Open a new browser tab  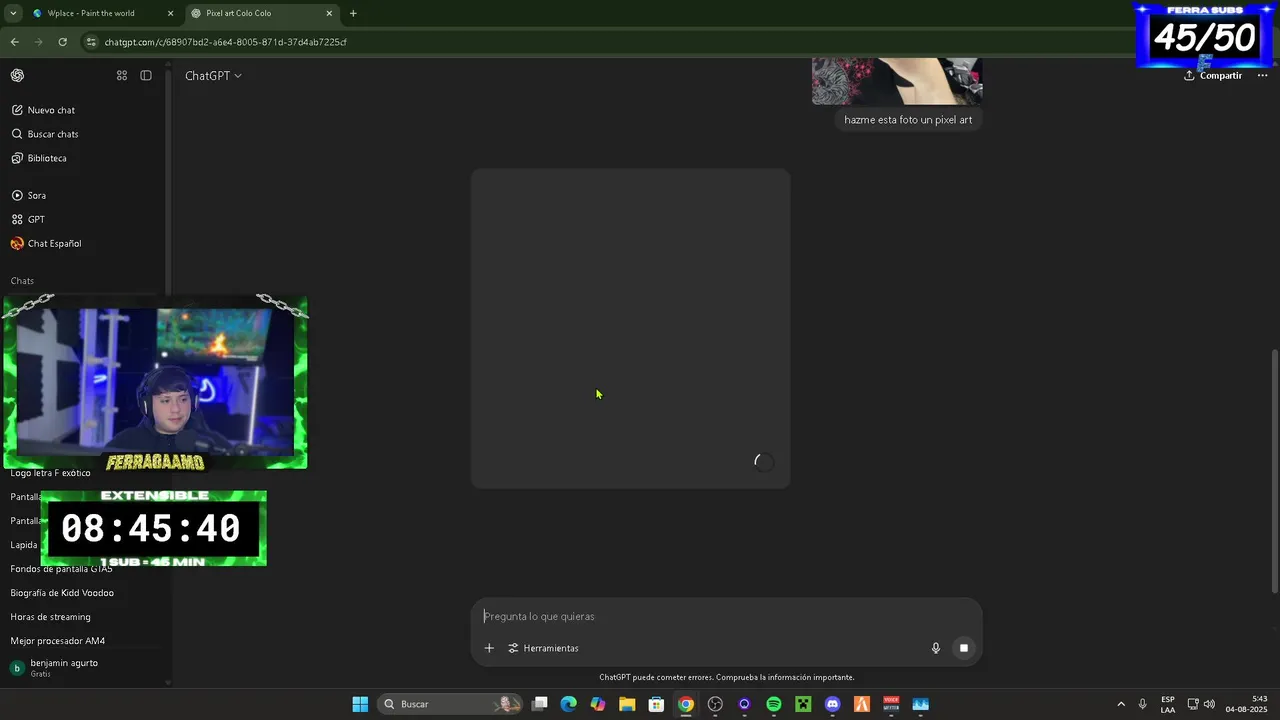353,13
